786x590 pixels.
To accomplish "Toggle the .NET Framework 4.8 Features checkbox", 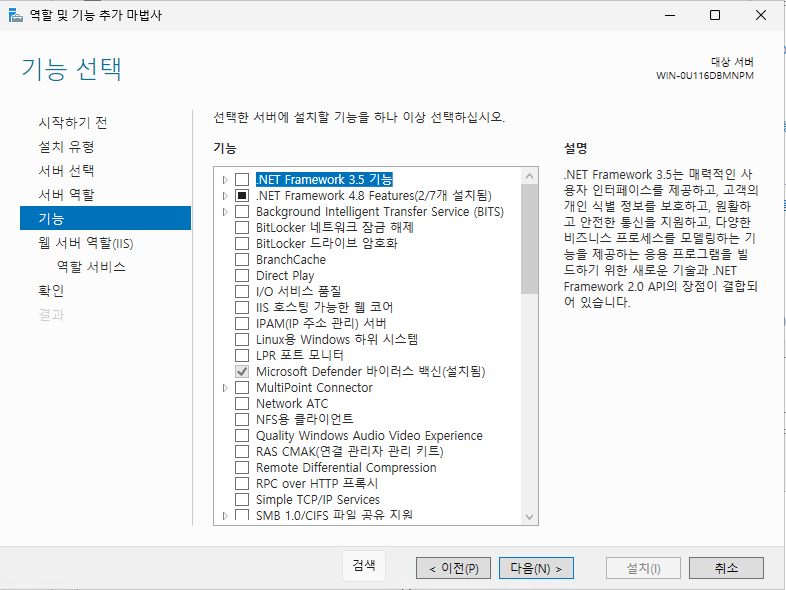I will click(242, 195).
